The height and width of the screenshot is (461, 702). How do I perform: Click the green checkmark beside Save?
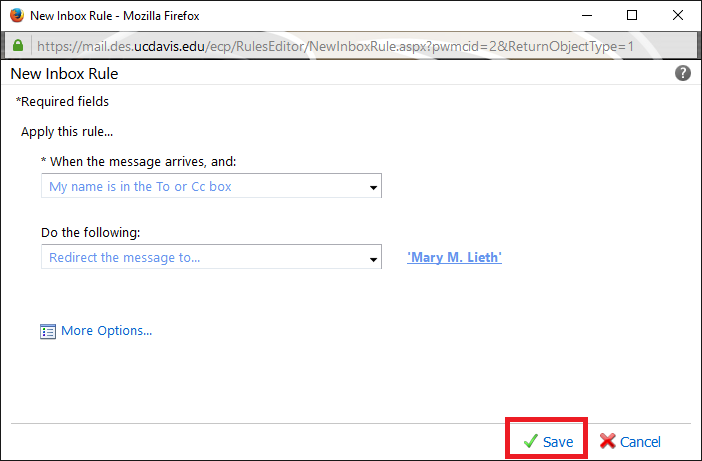pos(531,441)
